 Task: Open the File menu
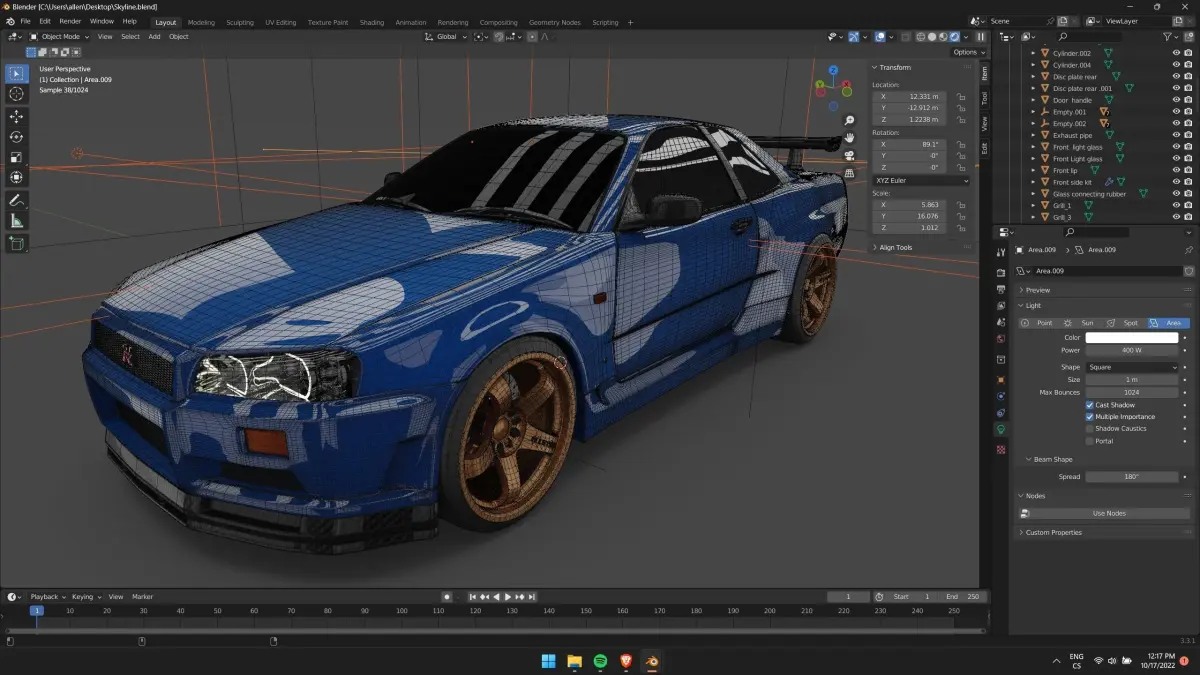pos(24,21)
